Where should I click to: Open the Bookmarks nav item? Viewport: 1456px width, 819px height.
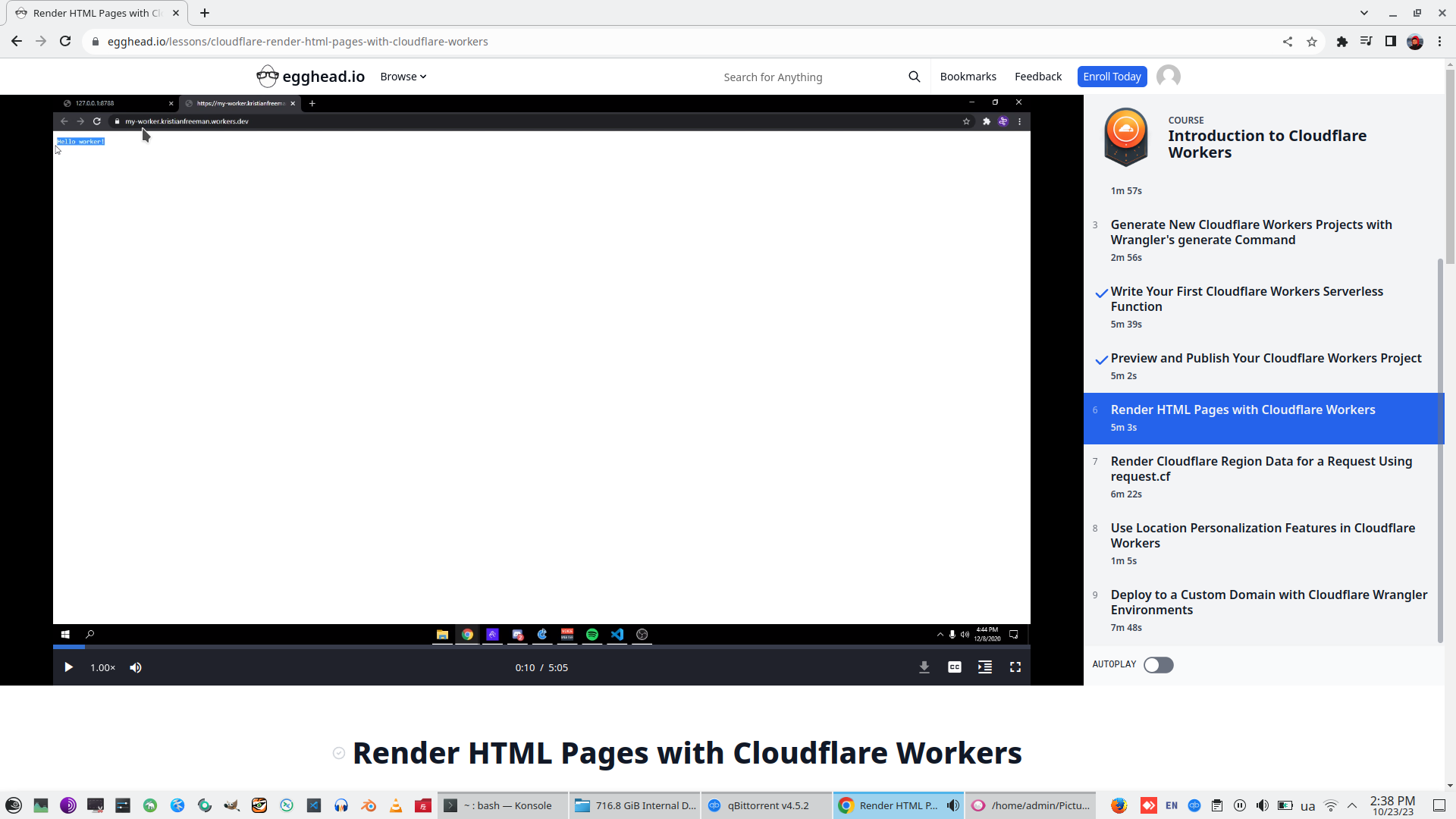click(968, 77)
